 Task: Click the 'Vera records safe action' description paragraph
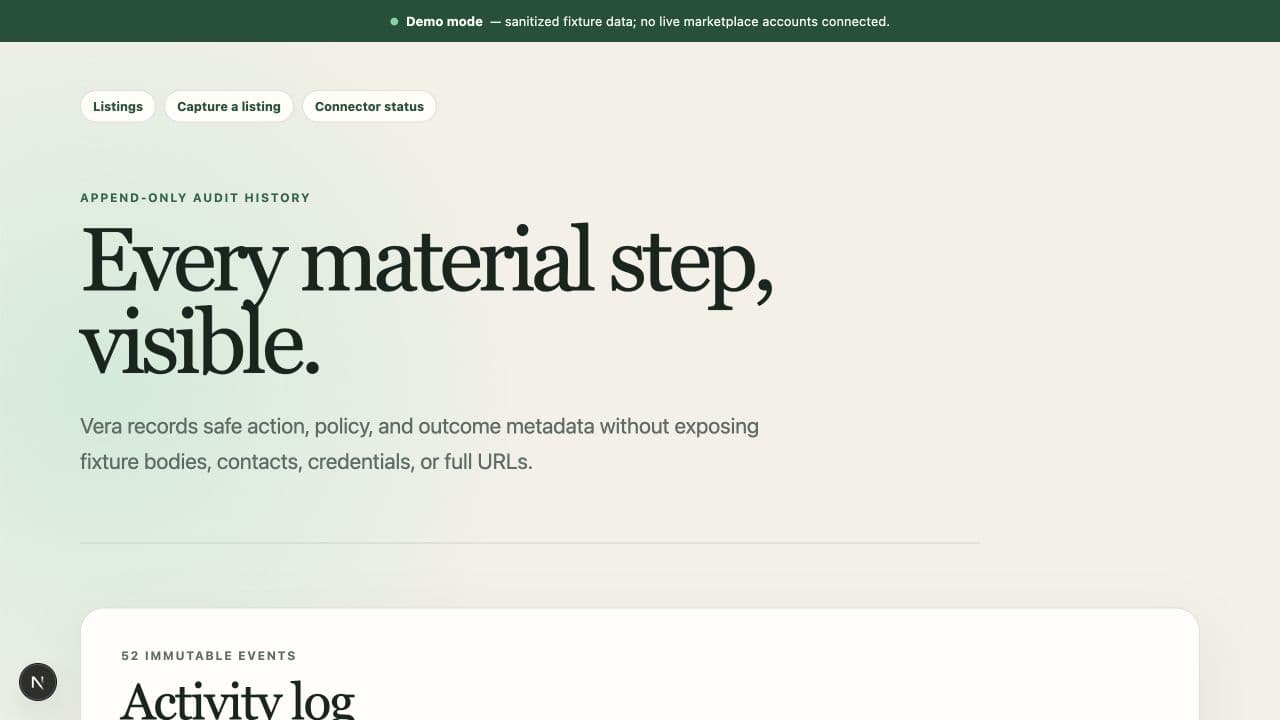(420, 444)
